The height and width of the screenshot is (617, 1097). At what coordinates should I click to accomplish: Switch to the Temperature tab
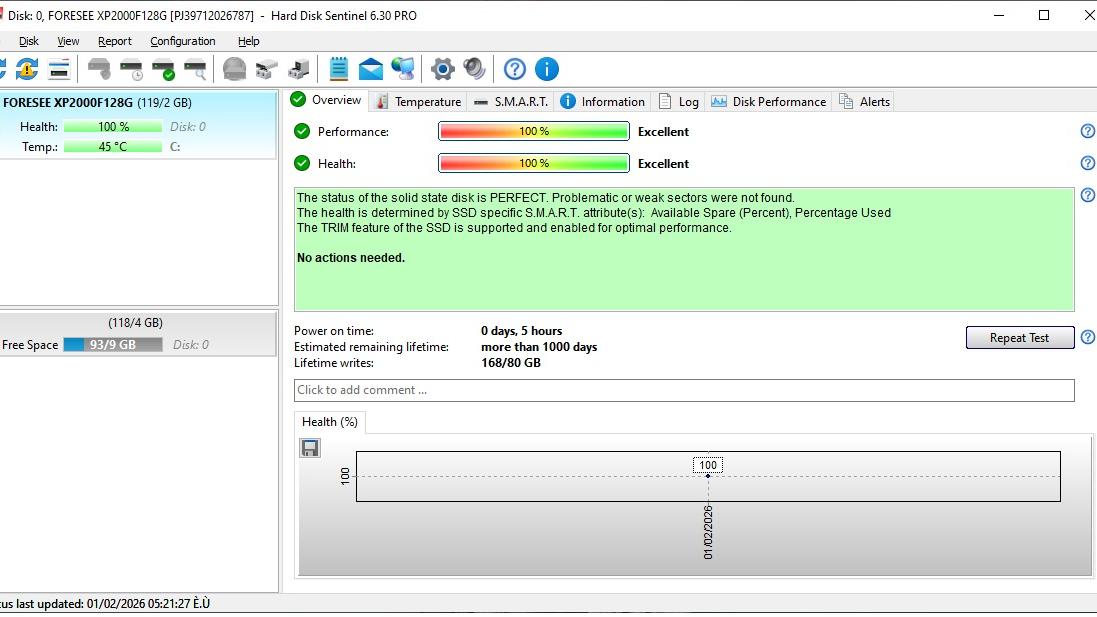tap(418, 101)
